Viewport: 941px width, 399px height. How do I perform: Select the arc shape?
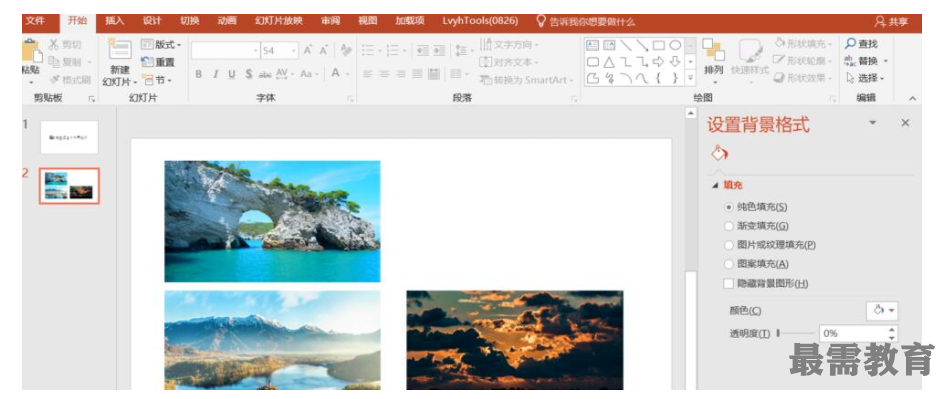625,78
